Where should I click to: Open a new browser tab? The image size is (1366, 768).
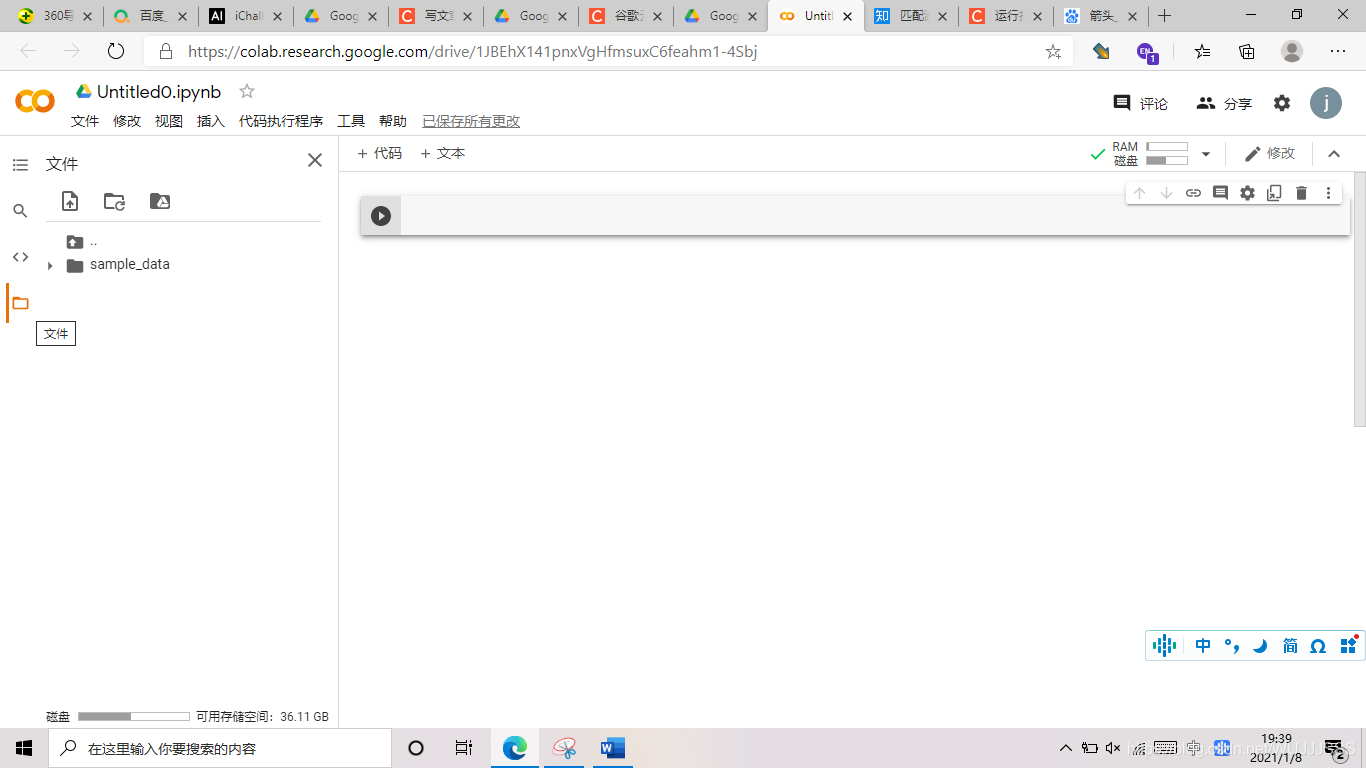1164,16
